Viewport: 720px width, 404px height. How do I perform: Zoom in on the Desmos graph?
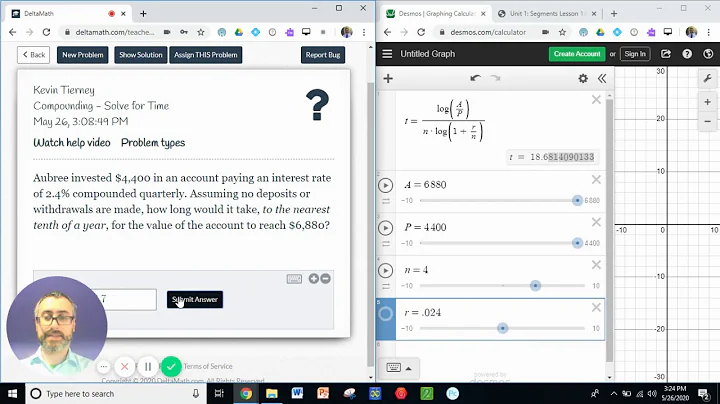[708, 102]
